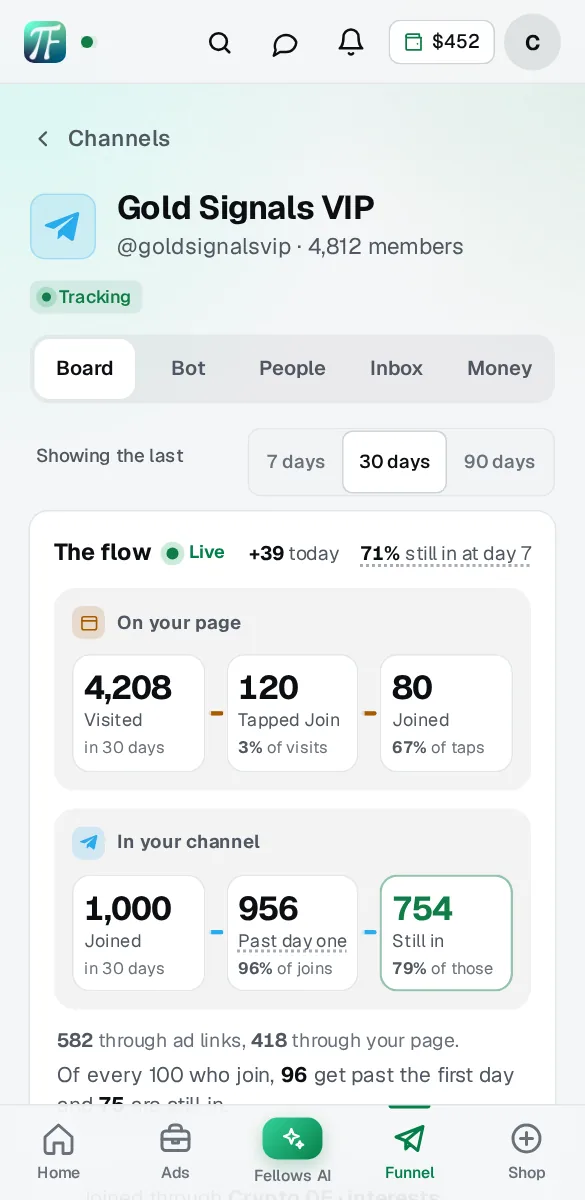
Task: Open the 1,000 Joined card
Action: point(139,933)
